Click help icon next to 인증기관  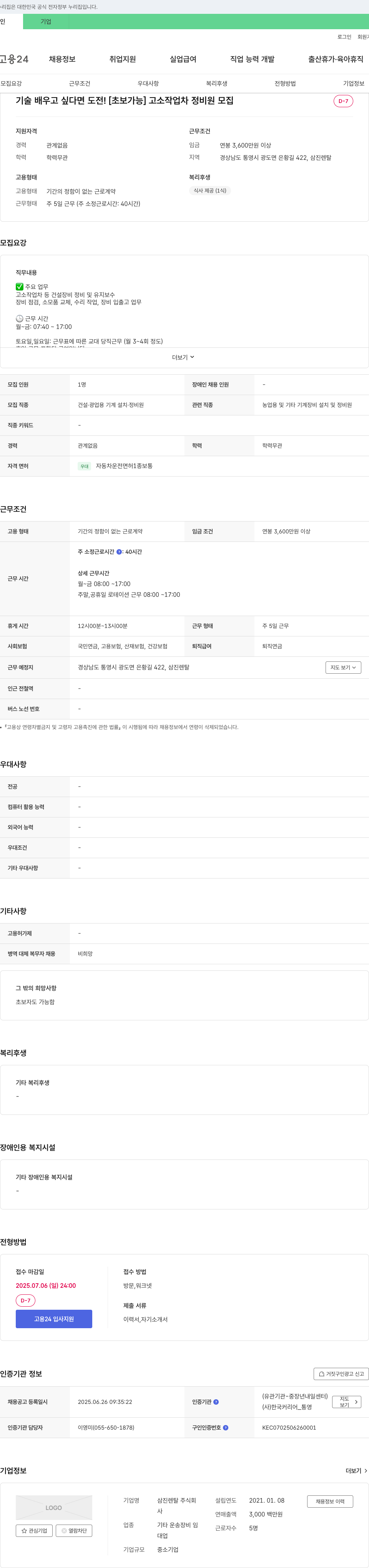(216, 1402)
